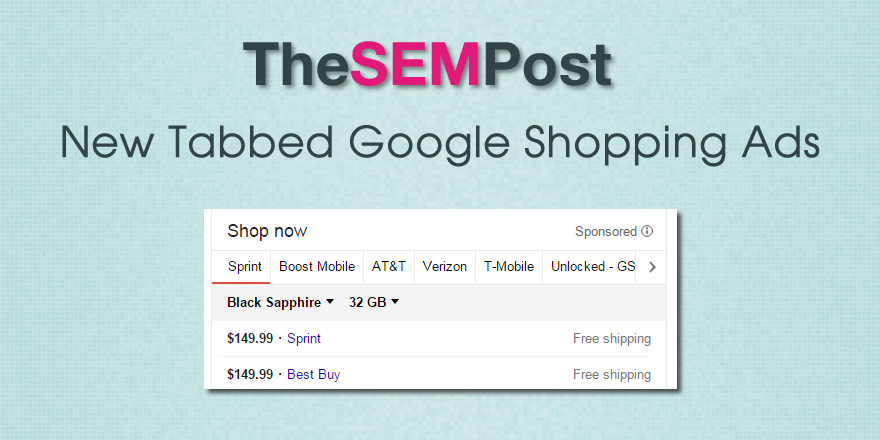Viewport: 880px width, 440px height.
Task: Click the TheSEMPost logo
Action: pos(427,65)
